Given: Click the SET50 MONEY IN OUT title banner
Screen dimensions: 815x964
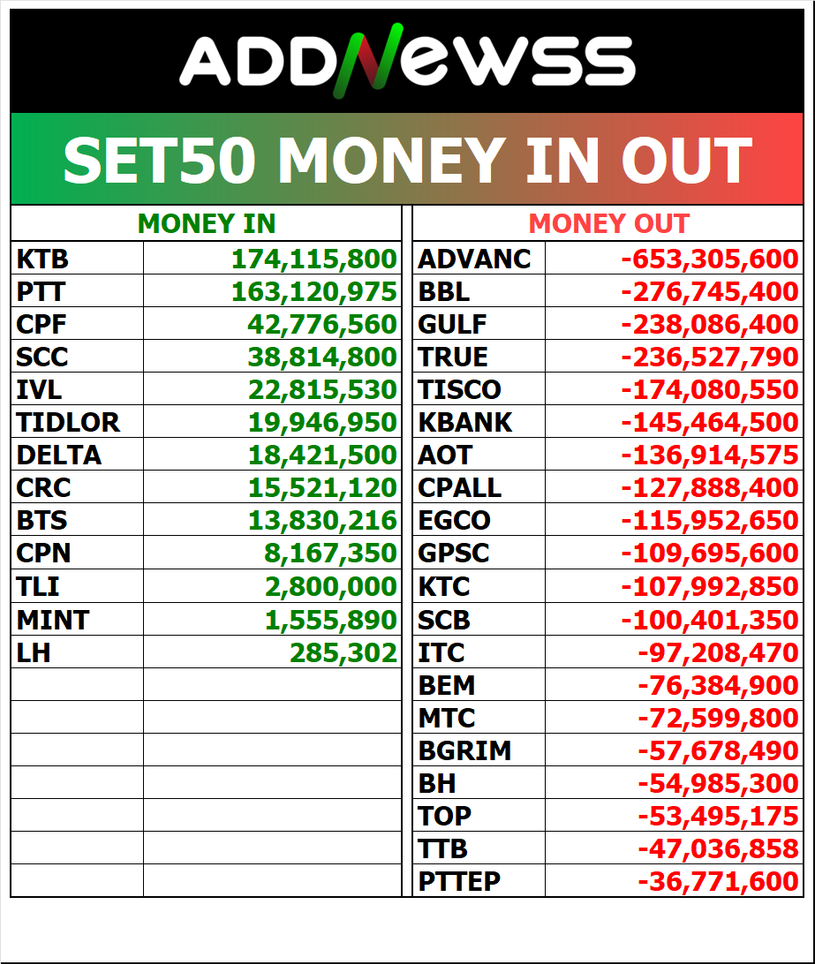Looking at the screenshot, I should (407, 160).
